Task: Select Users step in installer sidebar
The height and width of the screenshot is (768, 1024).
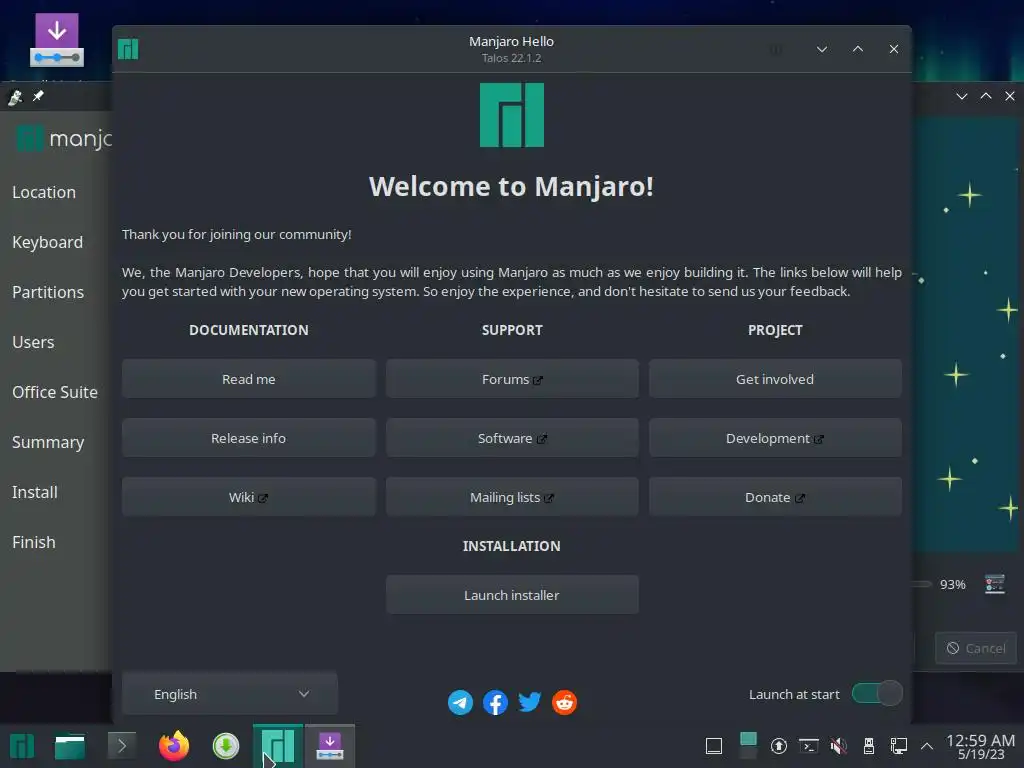Action: (33, 342)
